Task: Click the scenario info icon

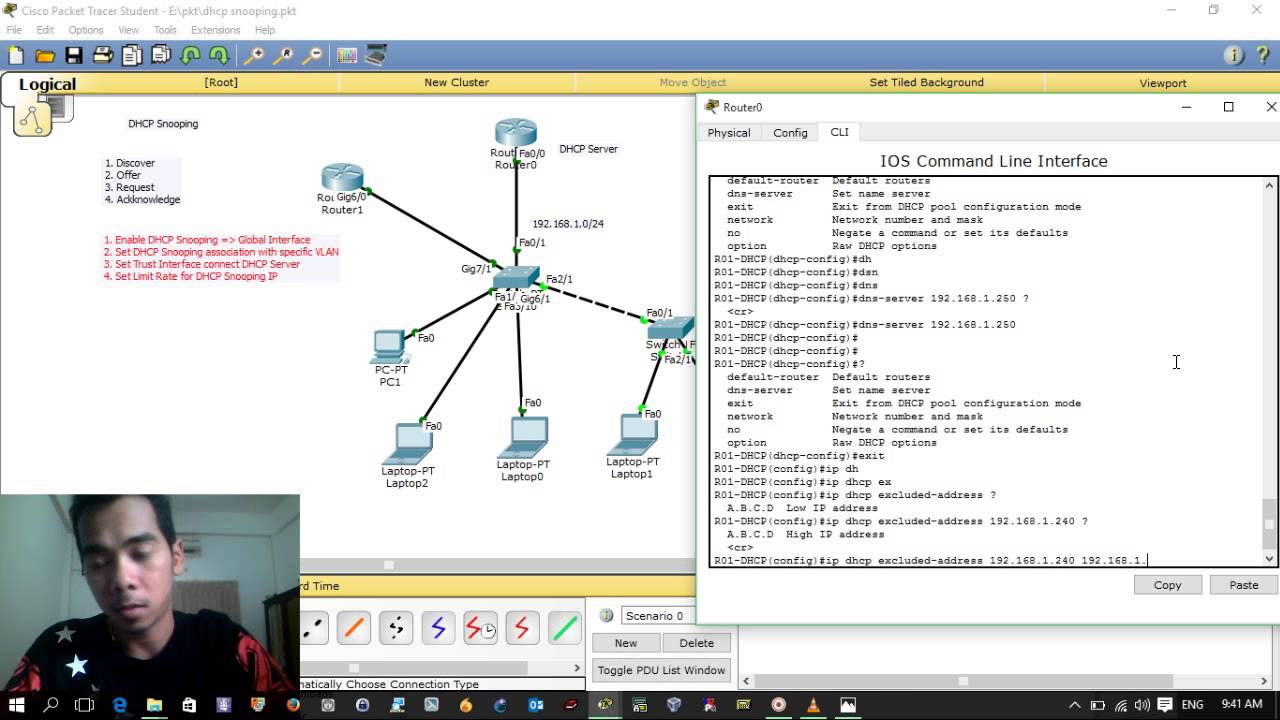Action: (x=606, y=616)
